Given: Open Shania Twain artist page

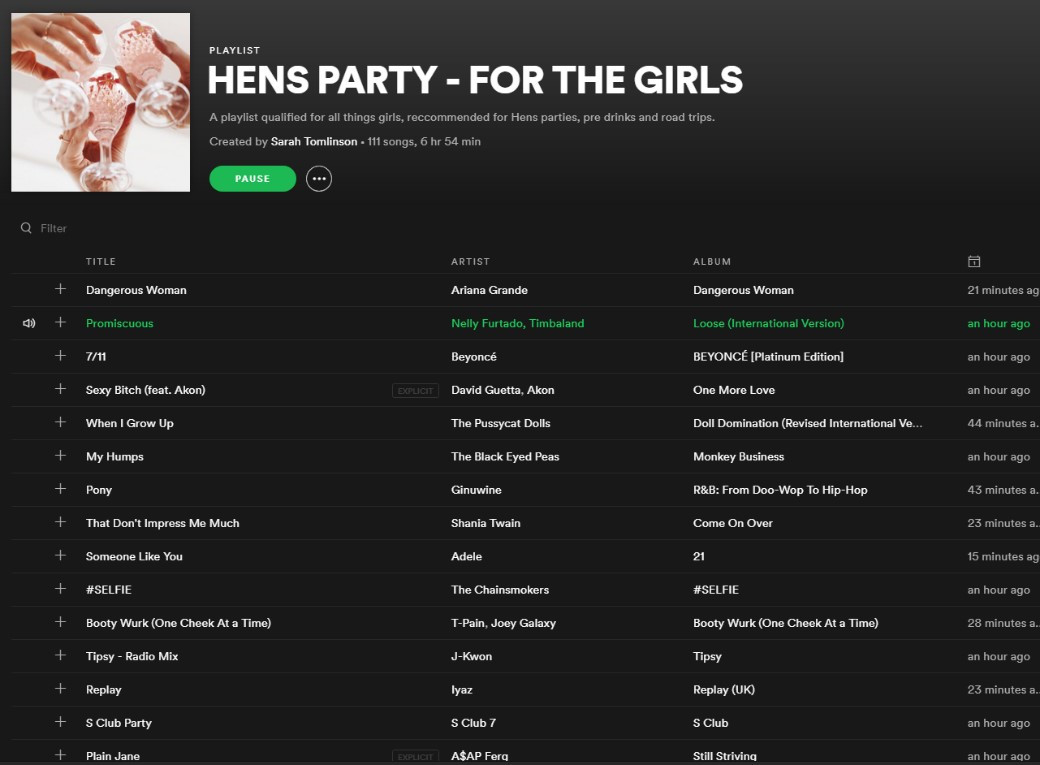Looking at the screenshot, I should point(486,523).
